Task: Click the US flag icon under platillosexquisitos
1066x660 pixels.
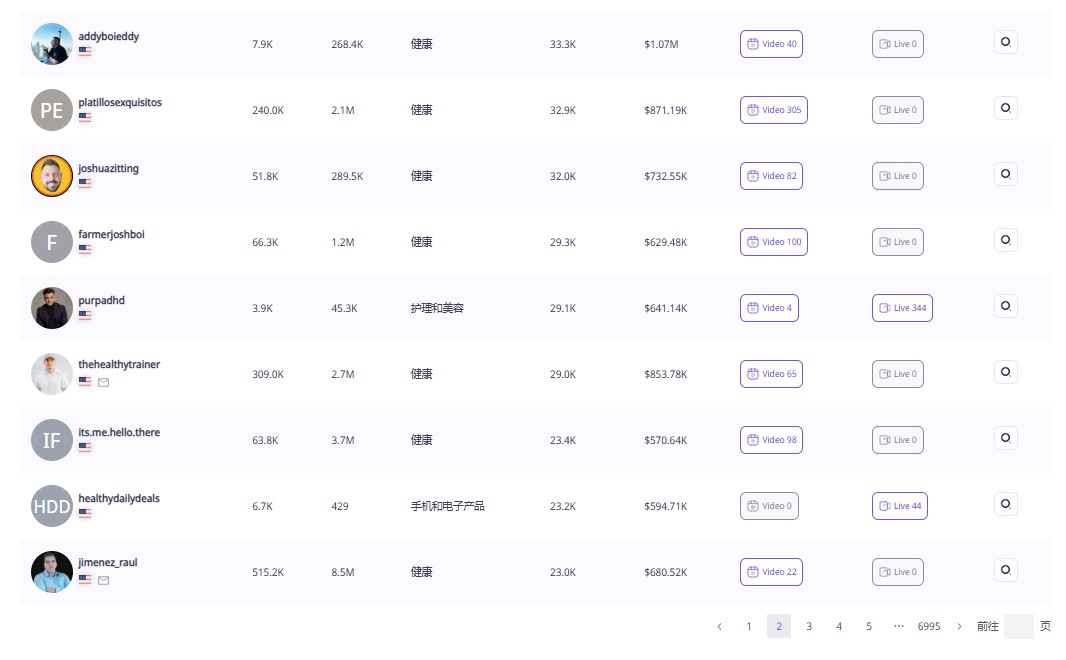Action: pos(84,116)
